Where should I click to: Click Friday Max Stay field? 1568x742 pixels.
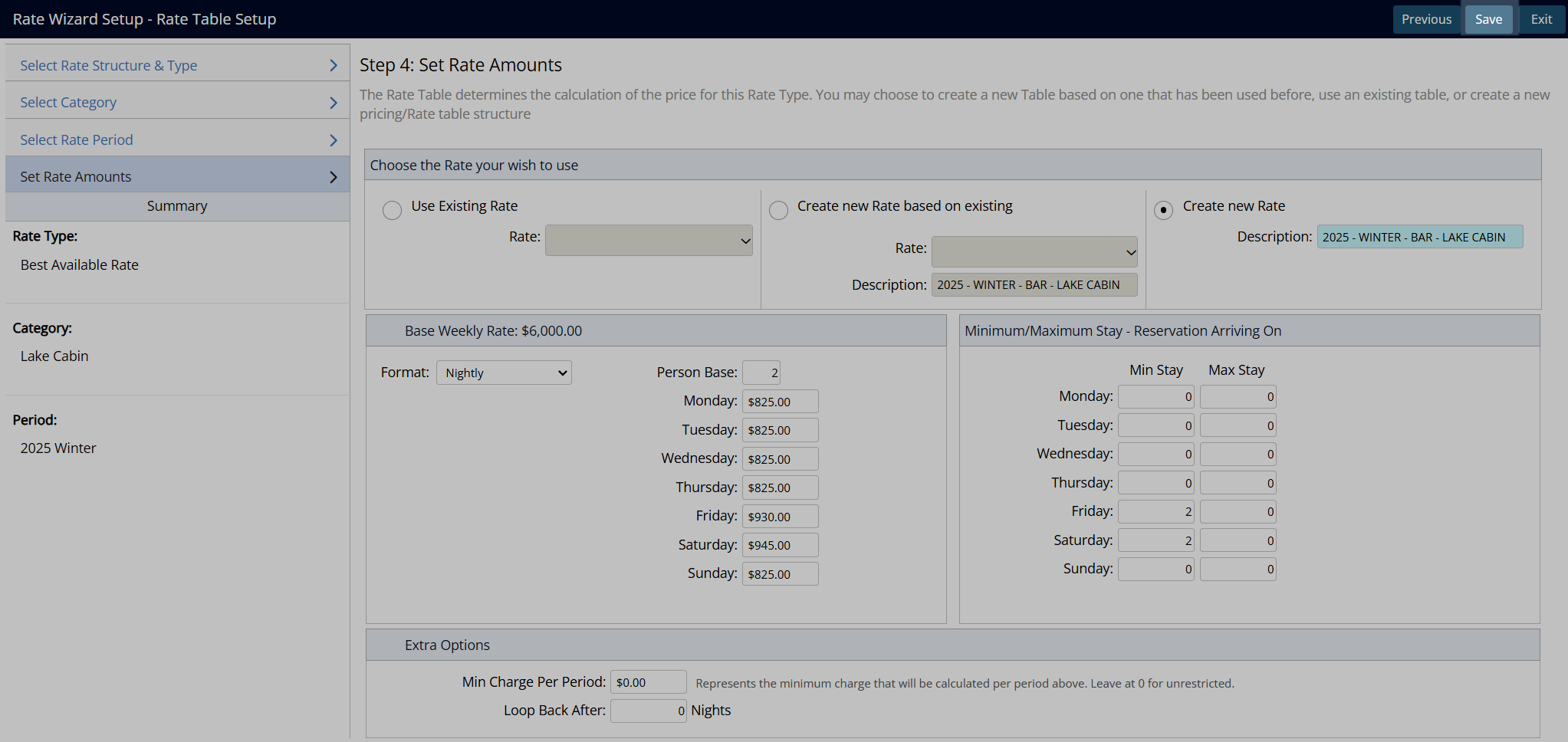pyautogui.click(x=1238, y=511)
